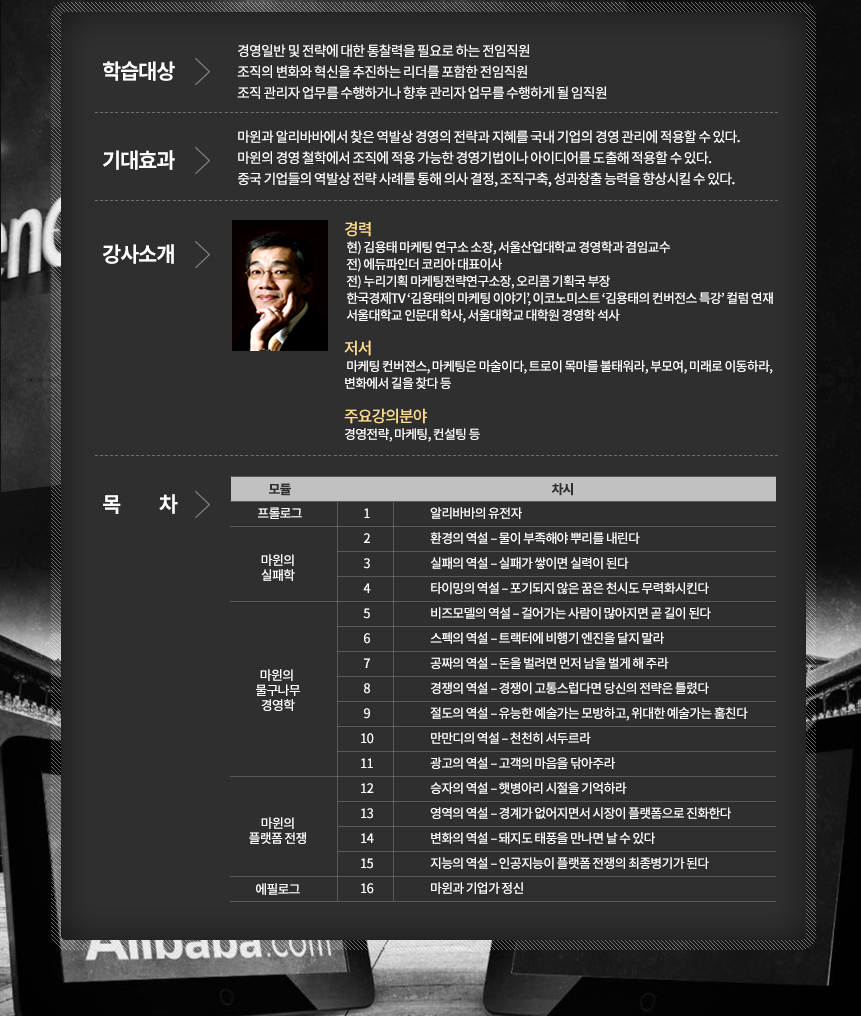Click the instructor portrait photo

point(280,286)
